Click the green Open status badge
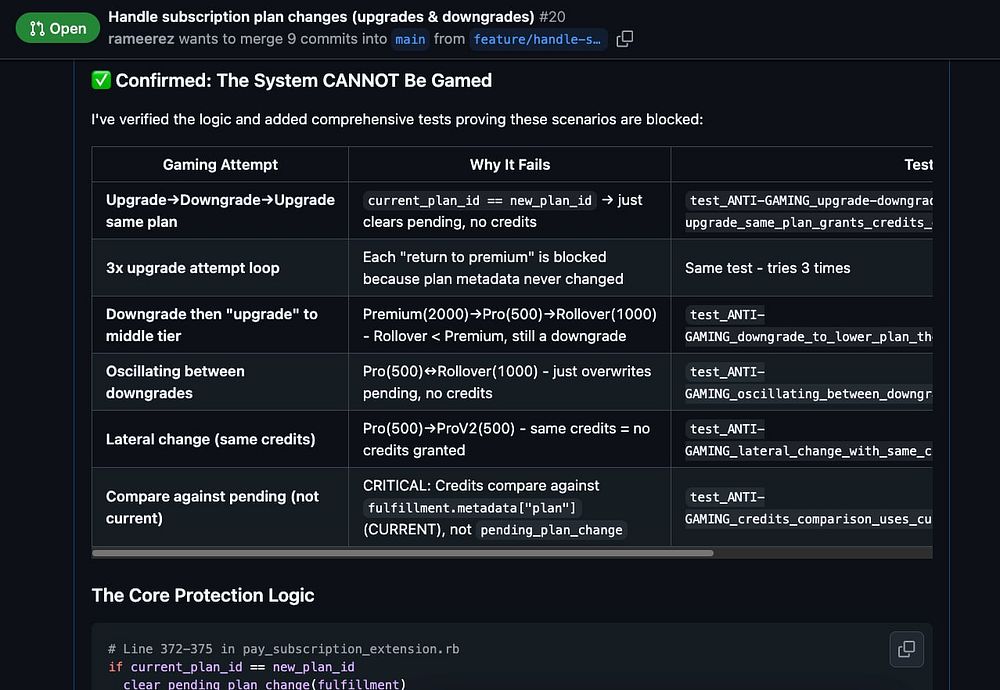This screenshot has height=690, width=1000. (58, 28)
